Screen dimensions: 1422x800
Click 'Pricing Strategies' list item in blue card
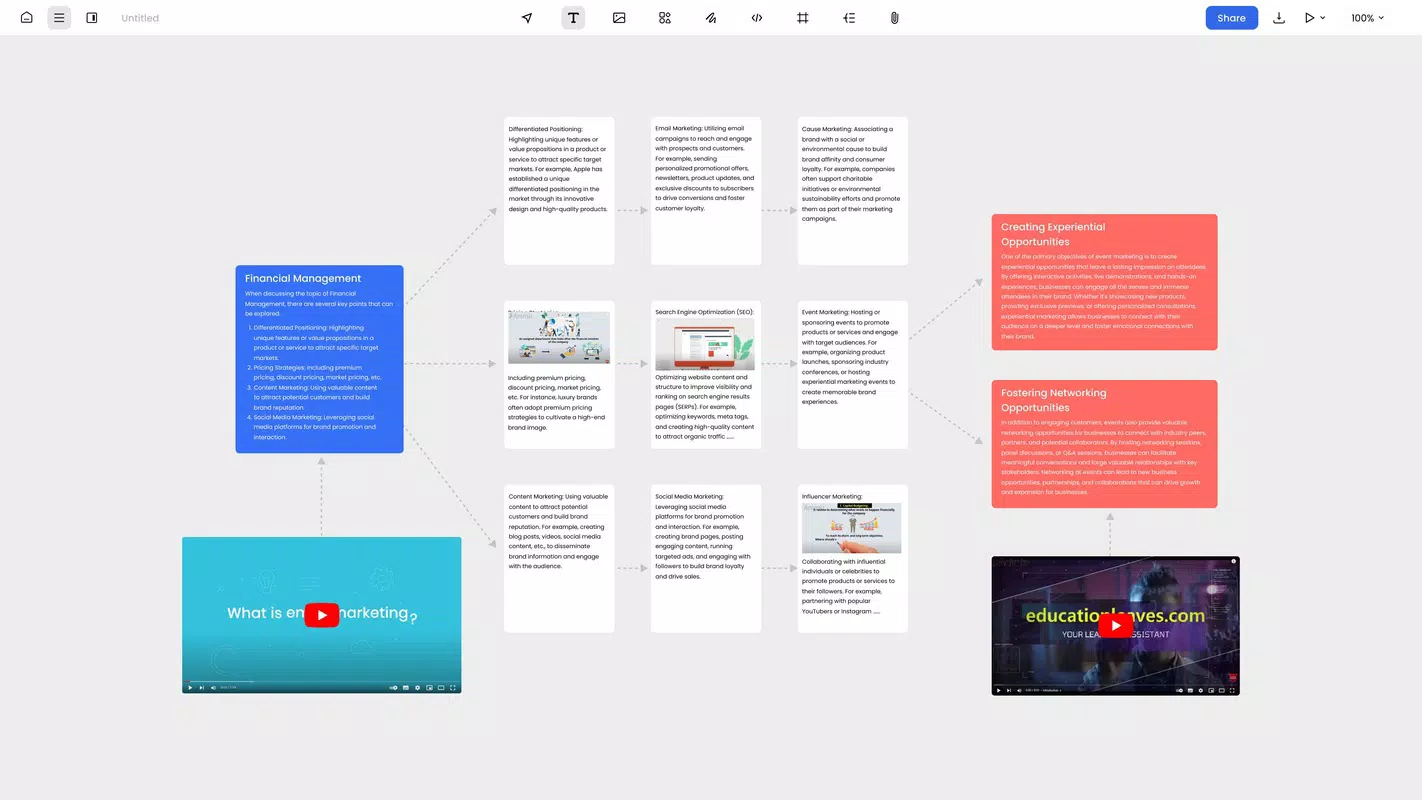[318, 372]
